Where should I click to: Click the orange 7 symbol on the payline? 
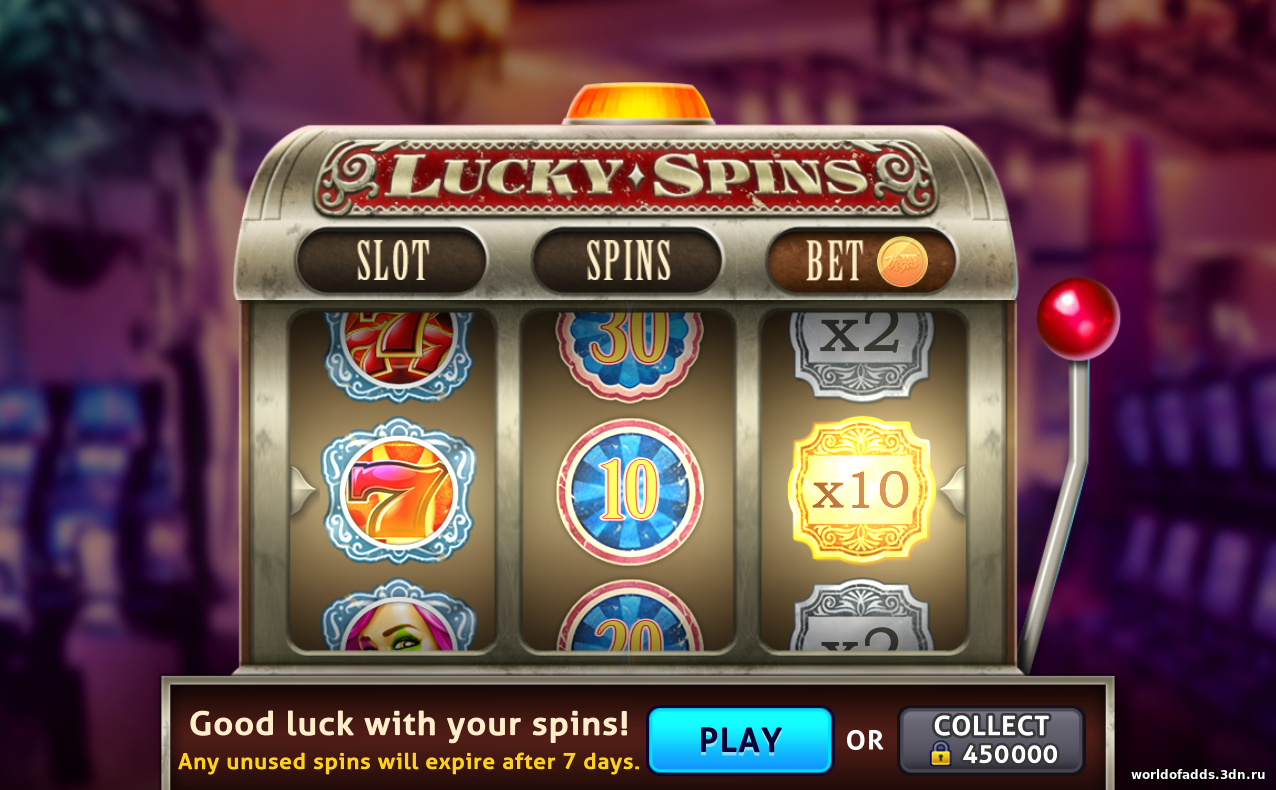398,491
